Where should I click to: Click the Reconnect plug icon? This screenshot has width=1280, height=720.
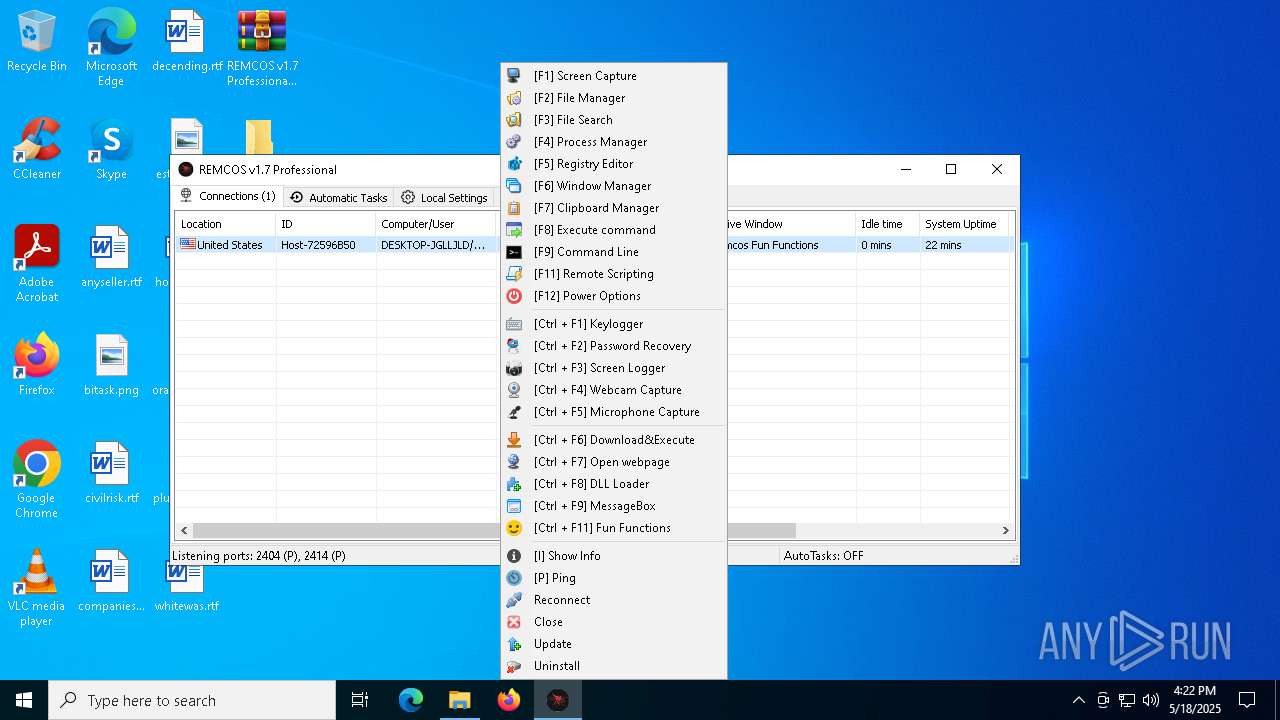[514, 600]
